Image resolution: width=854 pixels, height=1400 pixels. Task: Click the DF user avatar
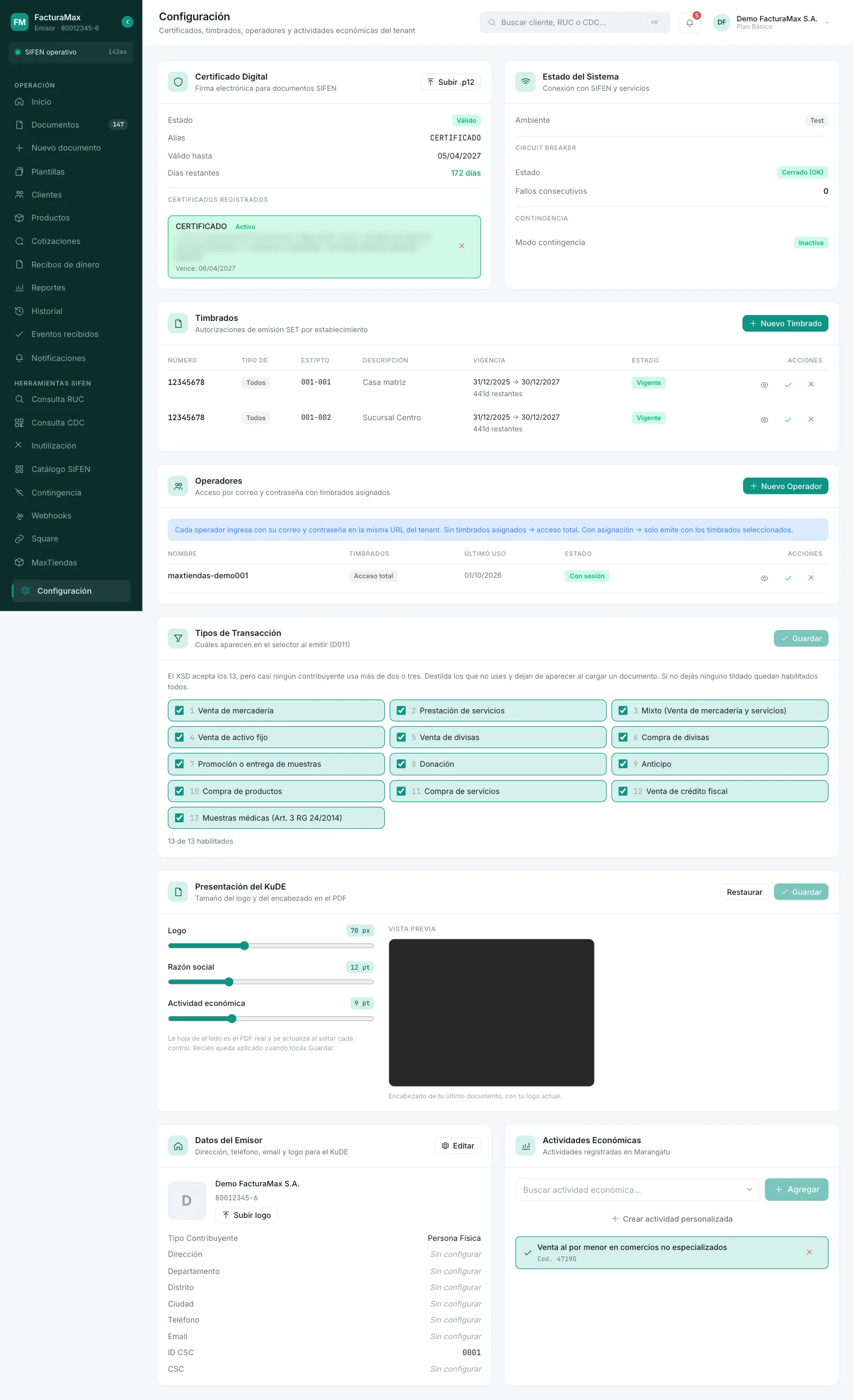coord(721,23)
